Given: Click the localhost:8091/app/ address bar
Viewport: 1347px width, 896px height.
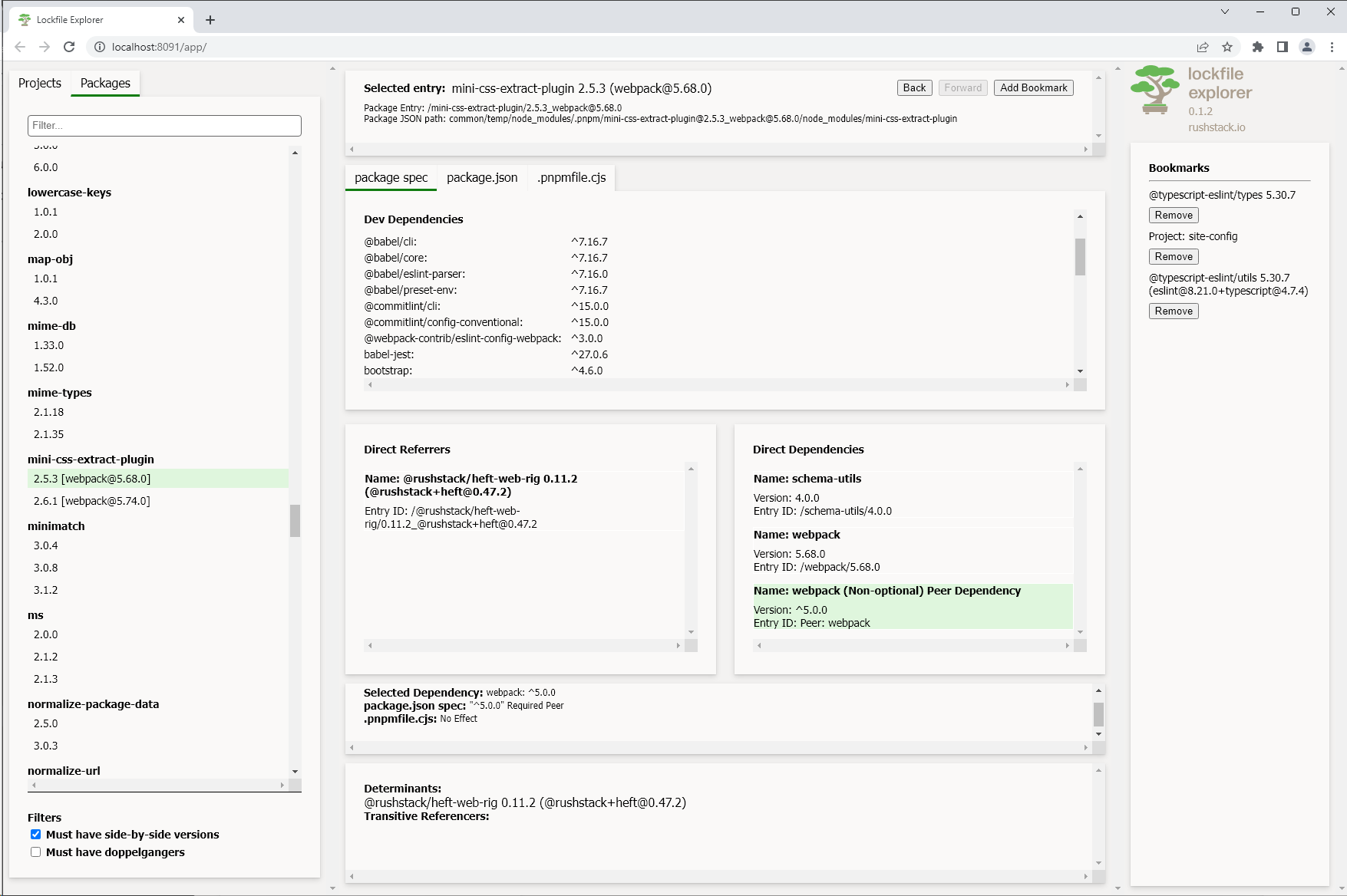Looking at the screenshot, I should pos(159,47).
